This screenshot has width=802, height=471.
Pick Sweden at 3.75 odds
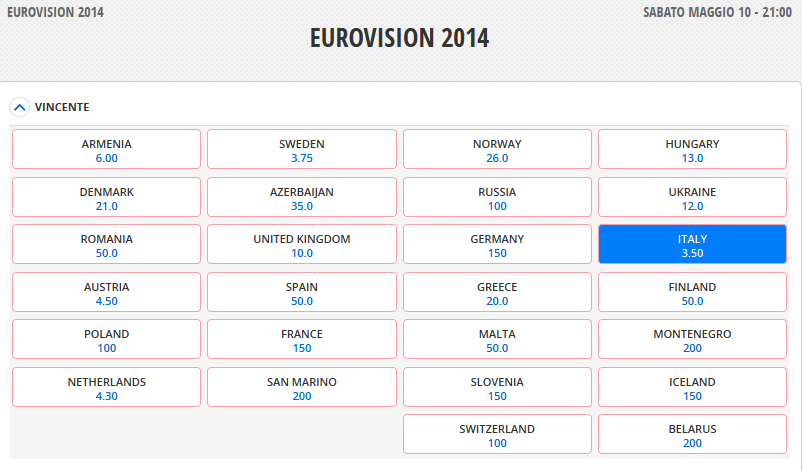click(301, 150)
